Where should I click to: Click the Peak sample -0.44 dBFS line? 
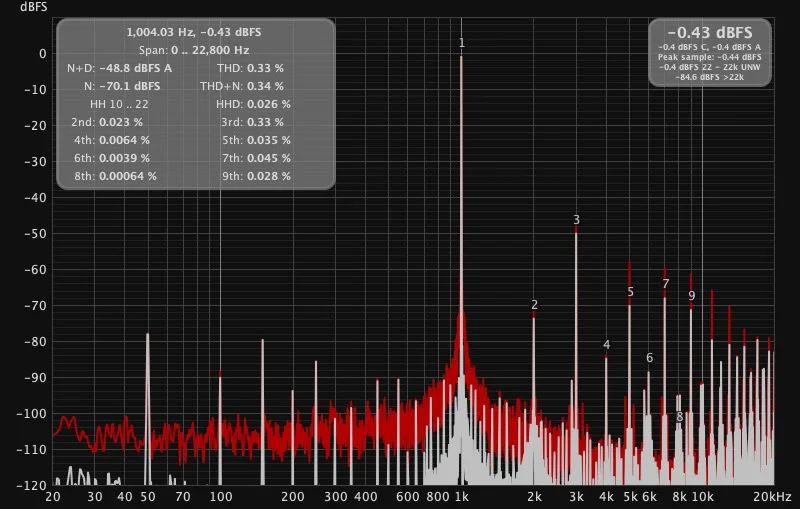(x=710, y=57)
